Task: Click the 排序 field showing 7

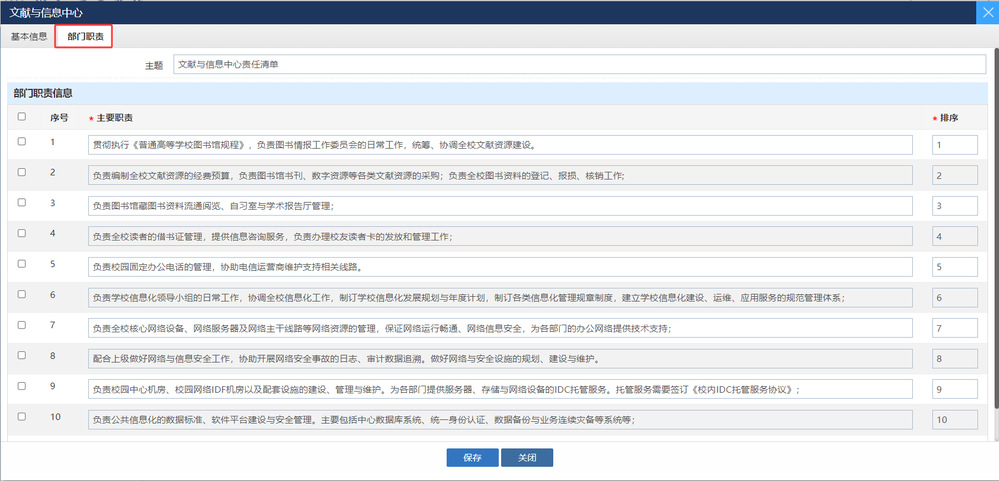Action: pos(954,328)
